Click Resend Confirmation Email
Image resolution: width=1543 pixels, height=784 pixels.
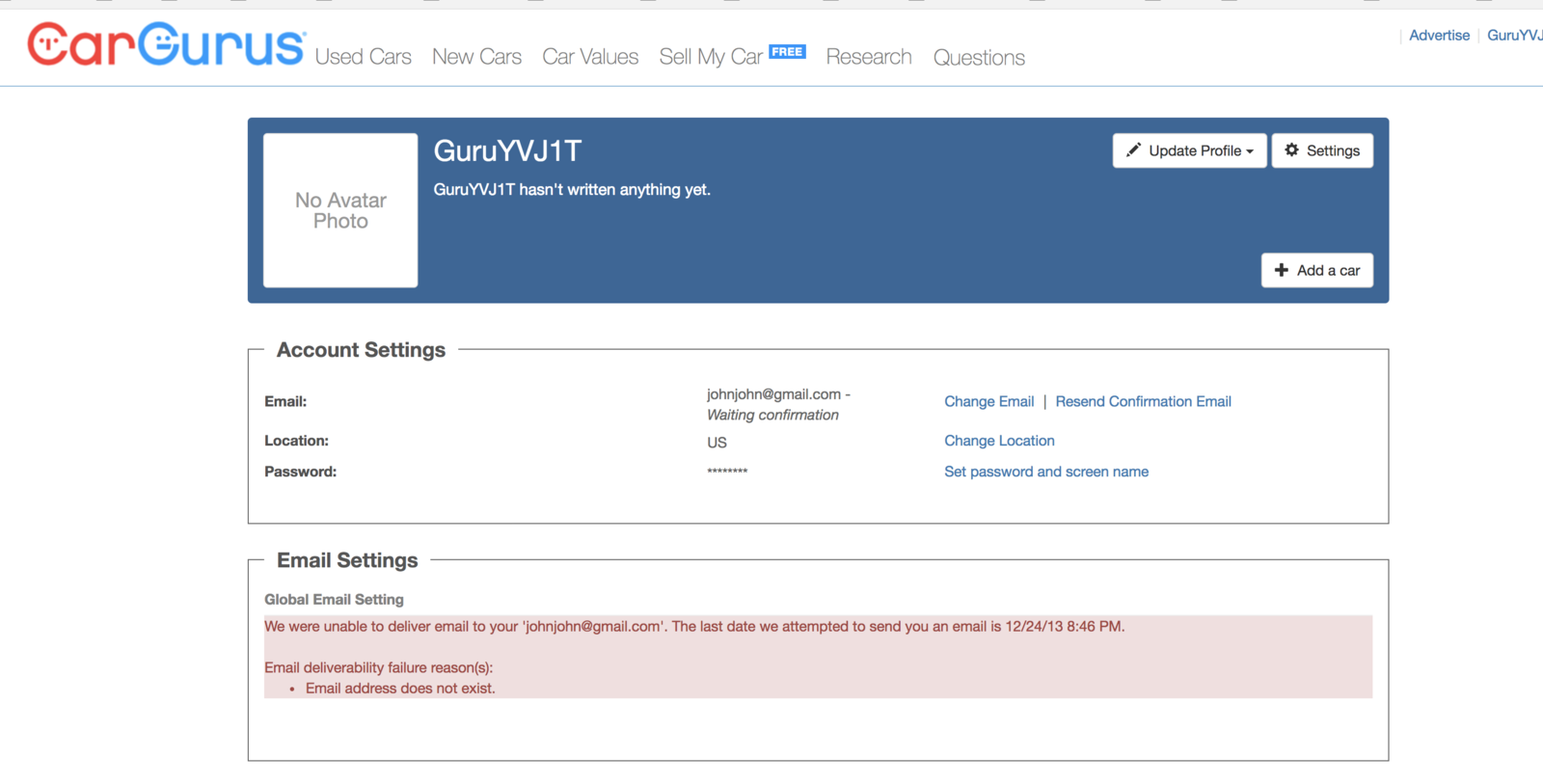pos(1143,401)
